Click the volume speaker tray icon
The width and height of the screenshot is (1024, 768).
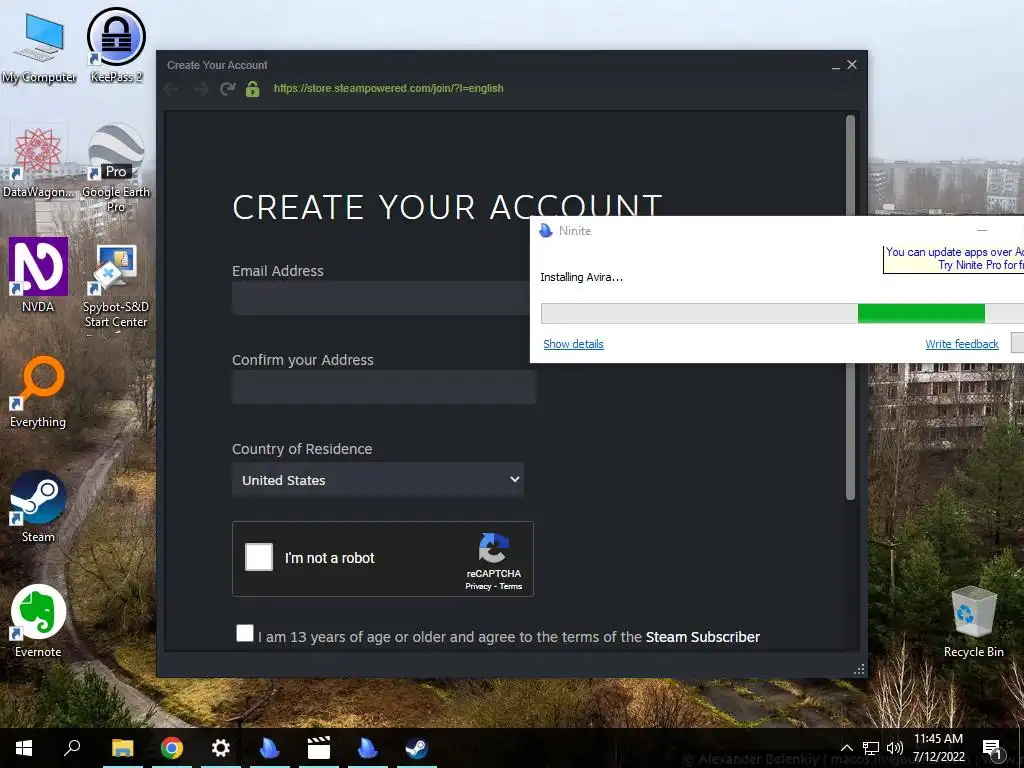coord(895,748)
